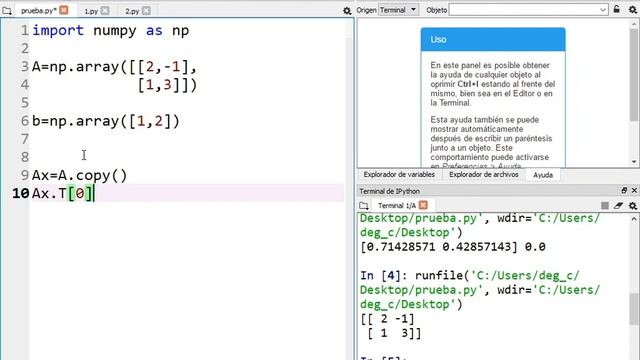Toggle the help pane lock icon

[617, 9]
